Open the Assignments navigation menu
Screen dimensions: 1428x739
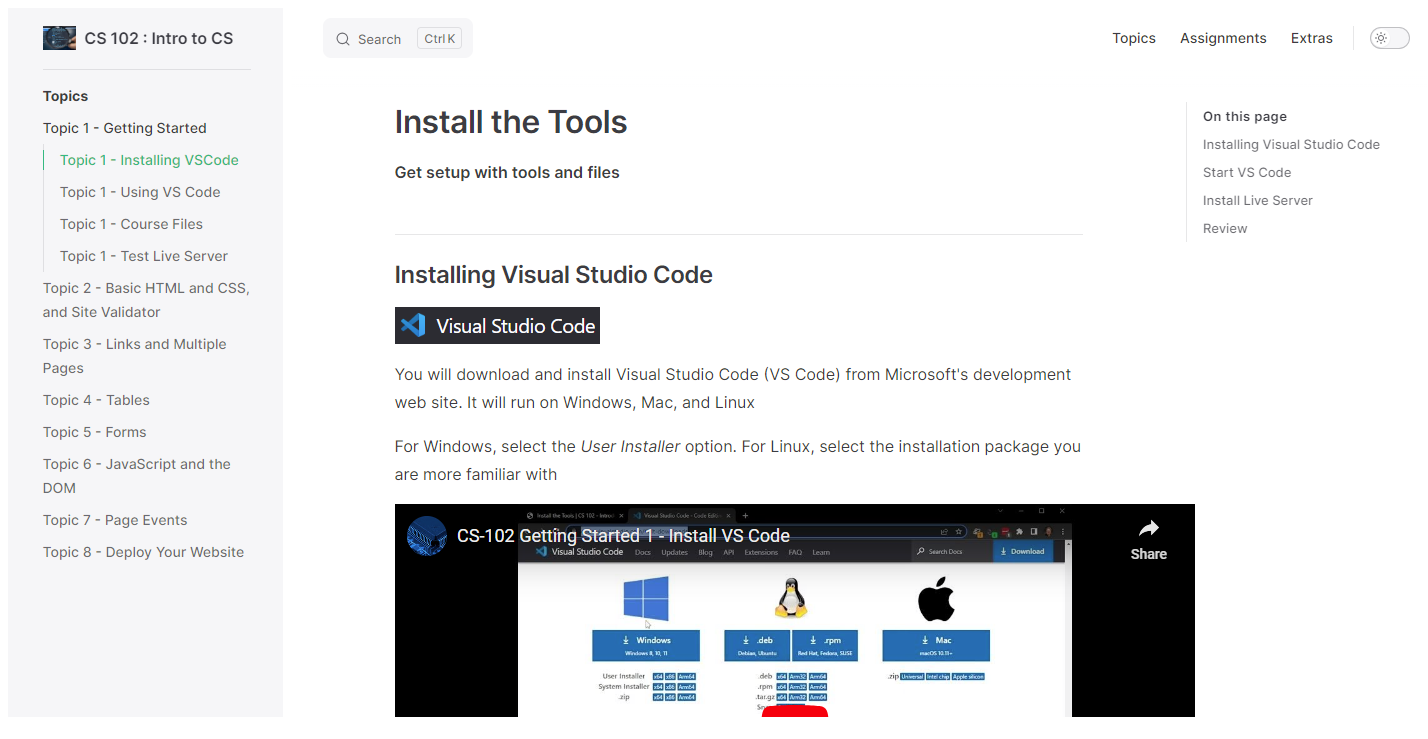tap(1223, 38)
